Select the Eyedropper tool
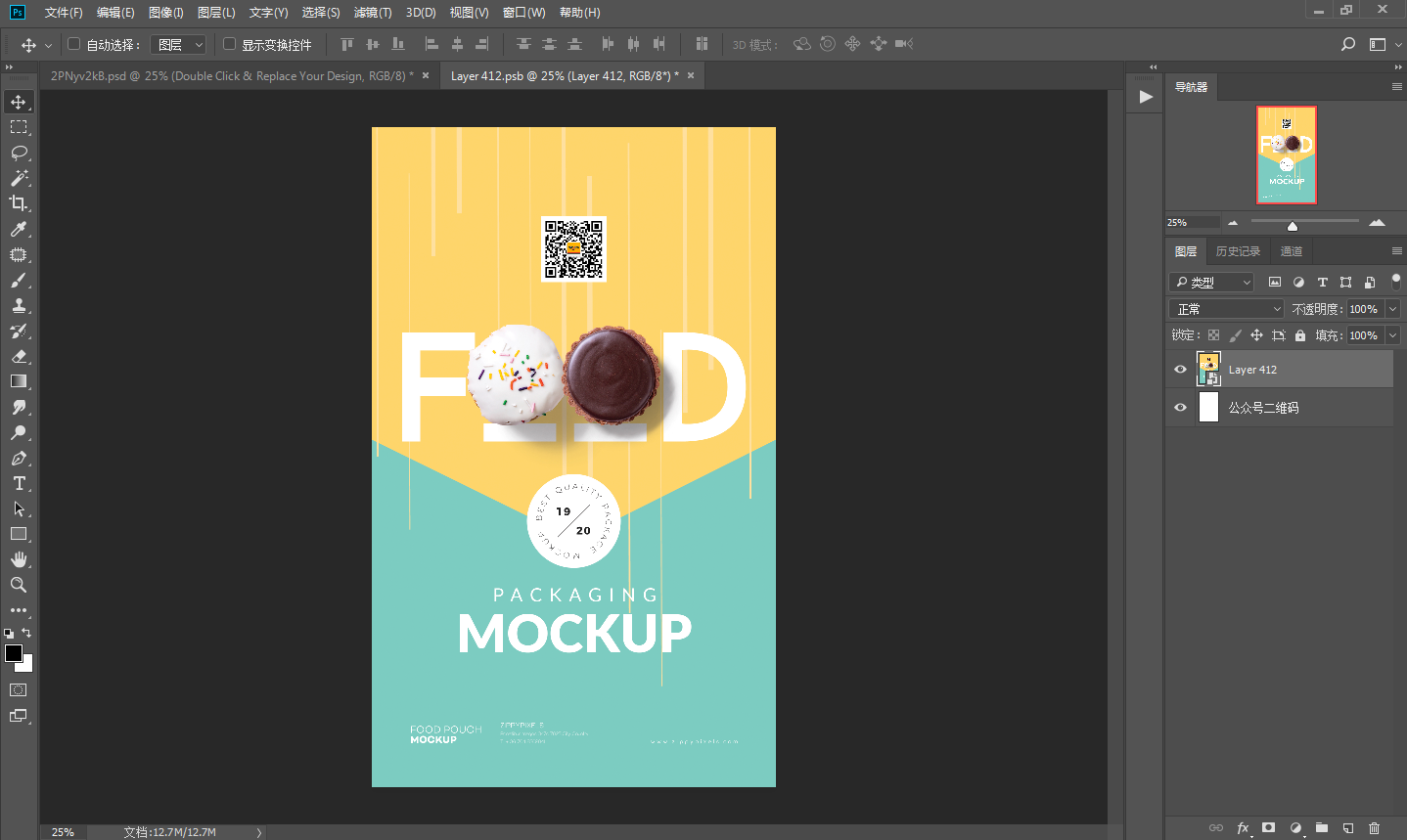Screen dimensions: 1407x840 click(x=19, y=229)
